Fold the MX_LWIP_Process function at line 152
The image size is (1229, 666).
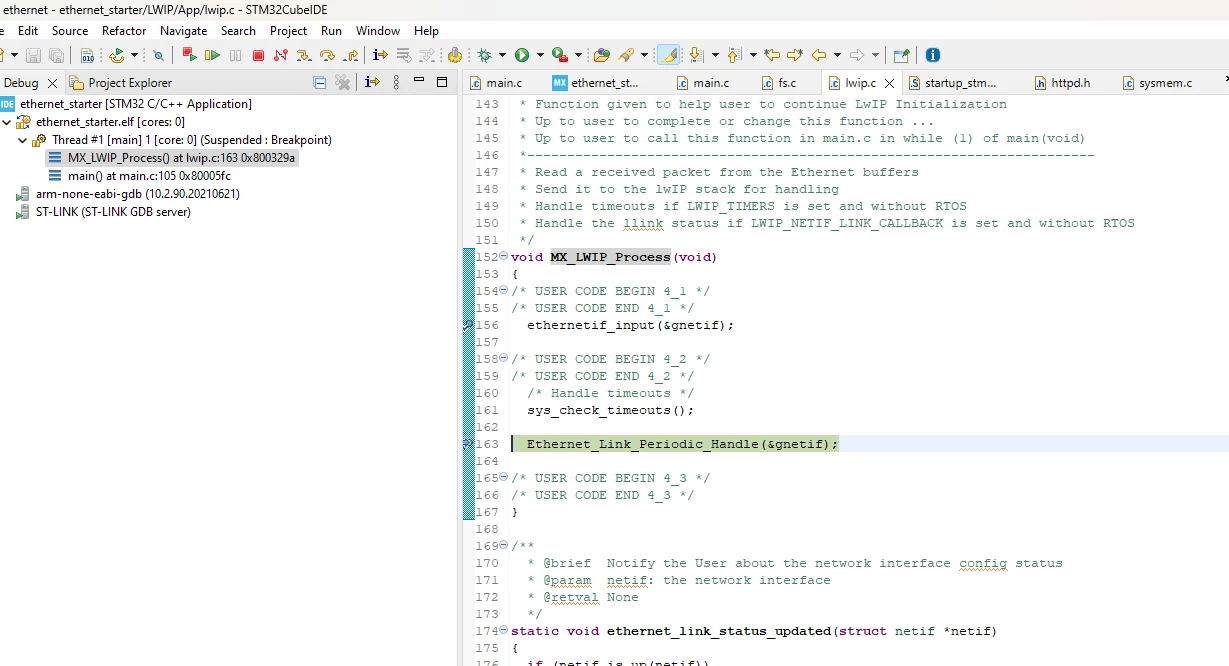pyautogui.click(x=504, y=257)
